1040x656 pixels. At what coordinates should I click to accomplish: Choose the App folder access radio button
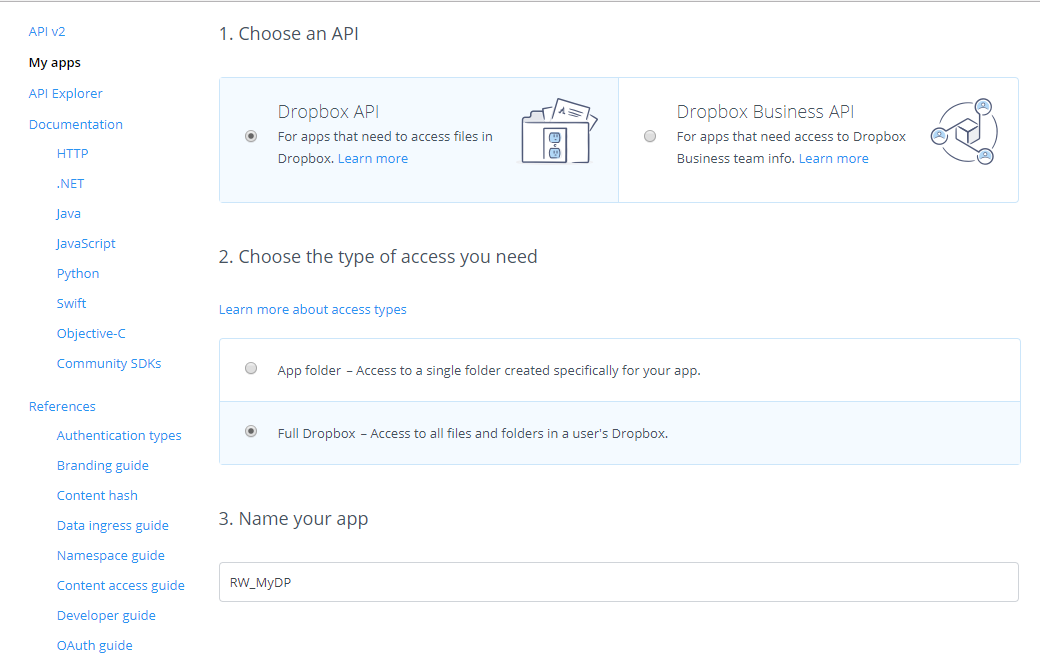251,368
